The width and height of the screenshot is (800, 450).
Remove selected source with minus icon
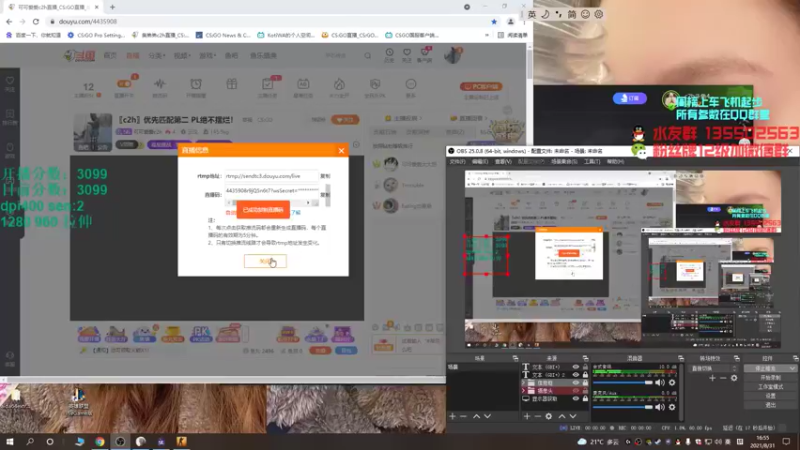[x=537, y=416]
